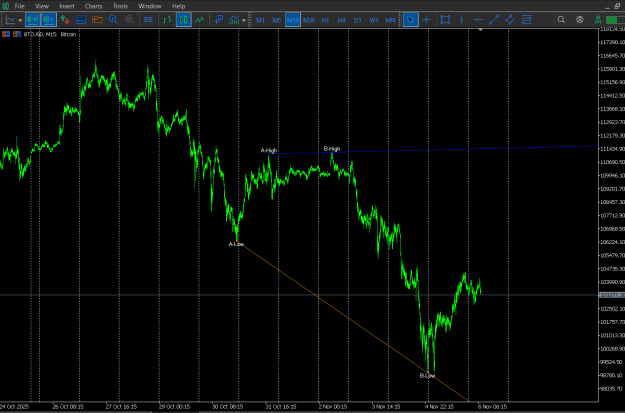The width and height of the screenshot is (625, 413).
Task: Select the crosshair tool
Action: coord(427,20)
